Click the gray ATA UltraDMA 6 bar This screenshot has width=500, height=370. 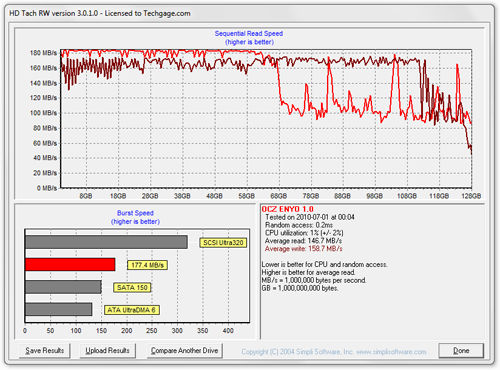coord(58,309)
